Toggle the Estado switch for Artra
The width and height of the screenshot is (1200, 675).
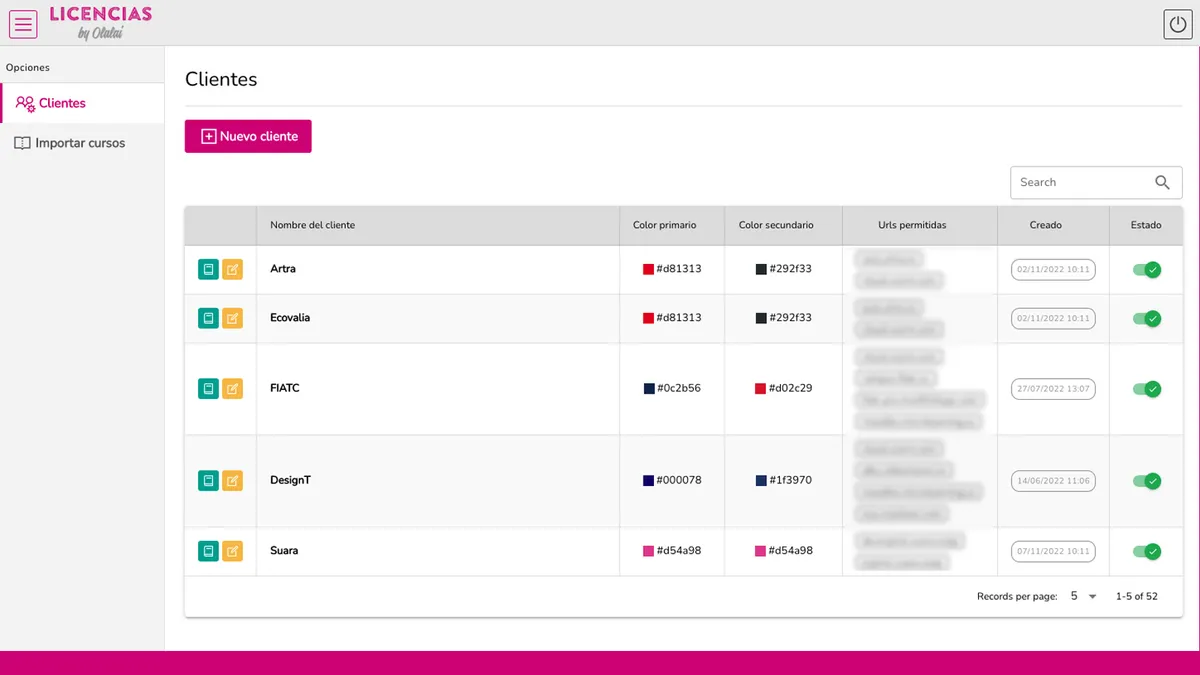tap(1147, 269)
